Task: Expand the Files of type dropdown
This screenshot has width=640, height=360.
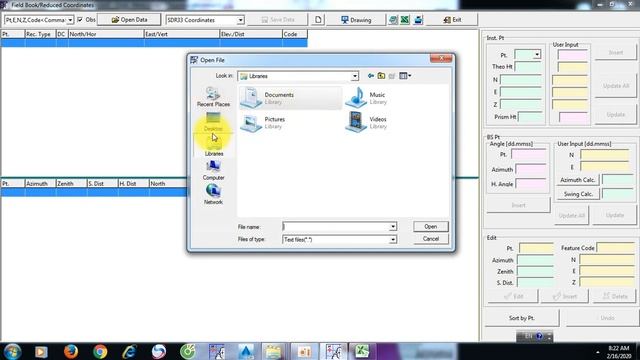Action: tap(393, 240)
